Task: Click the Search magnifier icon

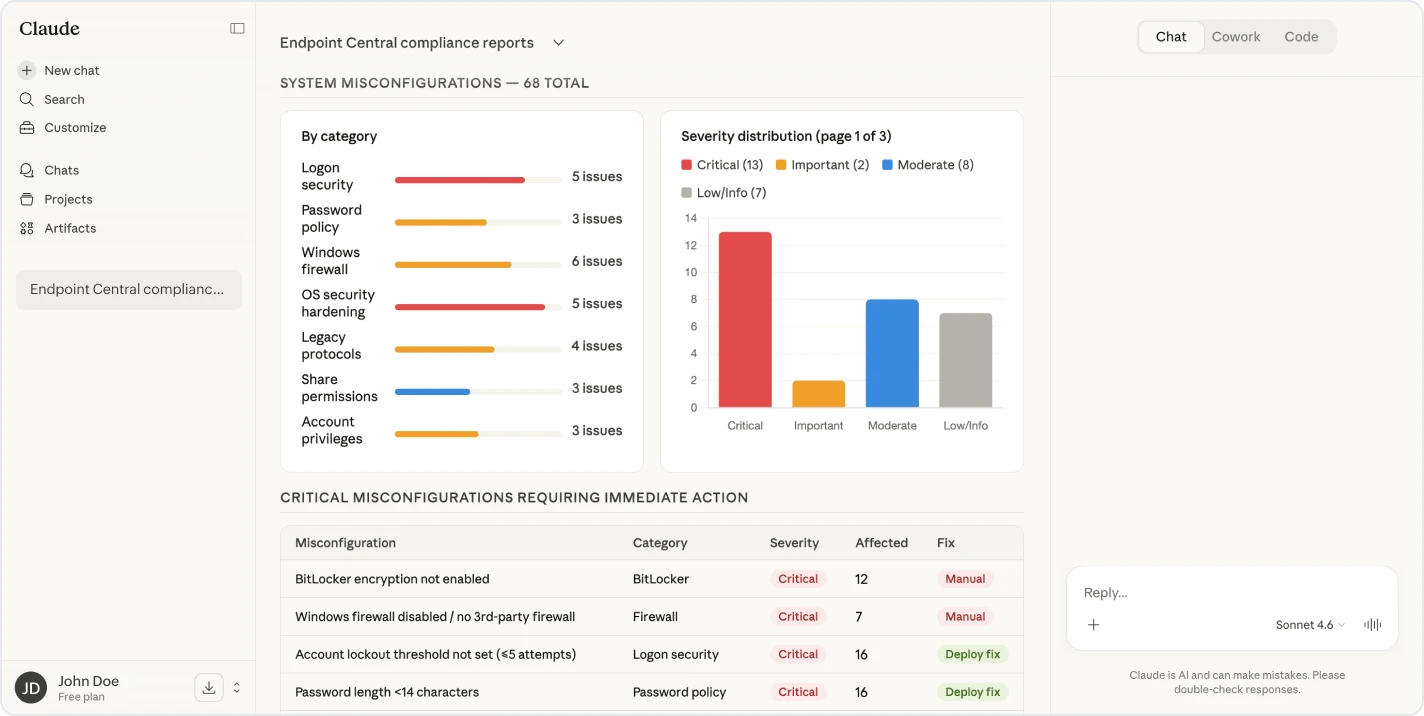Action: coord(27,99)
